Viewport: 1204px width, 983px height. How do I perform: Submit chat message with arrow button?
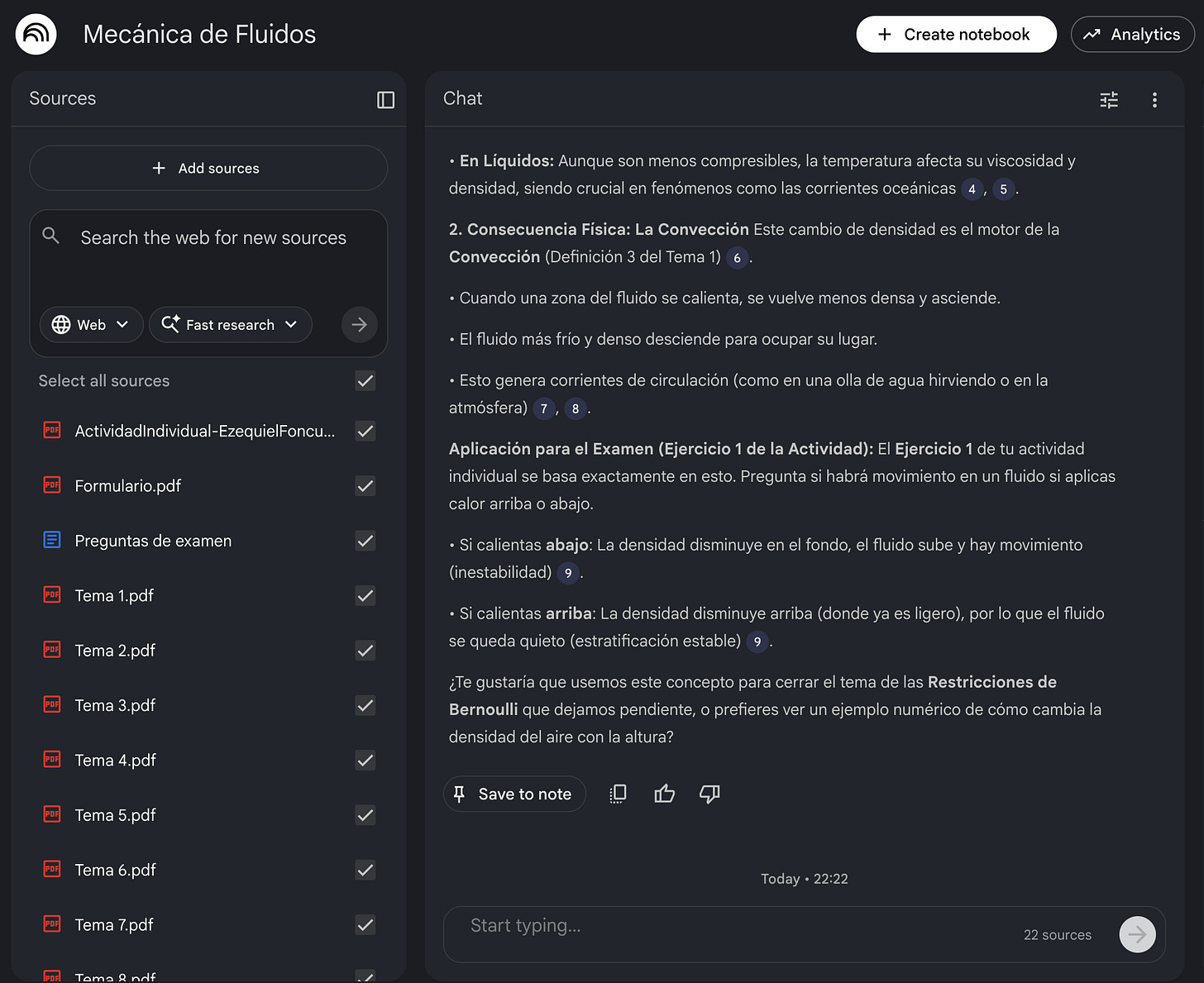pyautogui.click(x=1137, y=934)
